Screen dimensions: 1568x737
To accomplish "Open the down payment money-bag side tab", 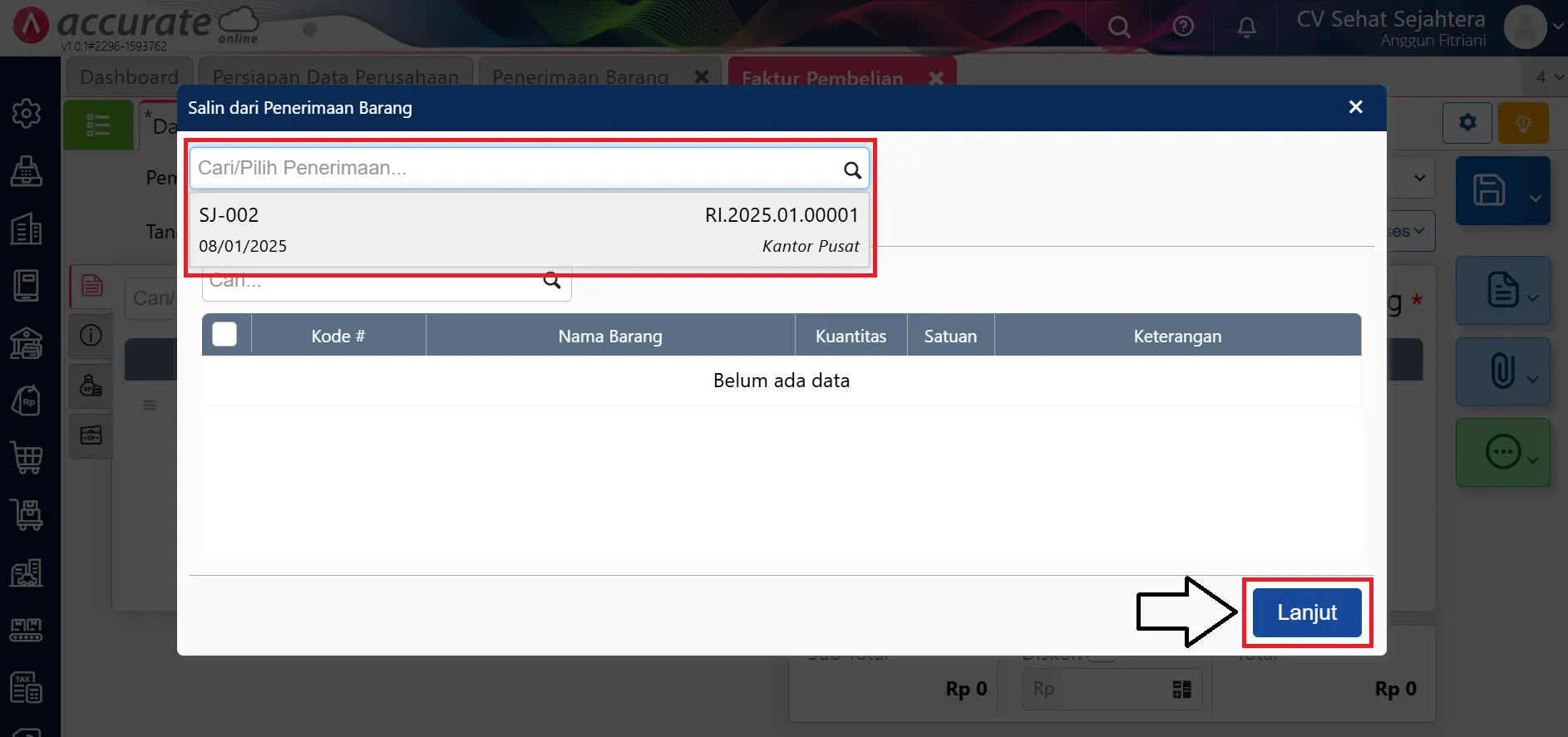I will click(91, 386).
